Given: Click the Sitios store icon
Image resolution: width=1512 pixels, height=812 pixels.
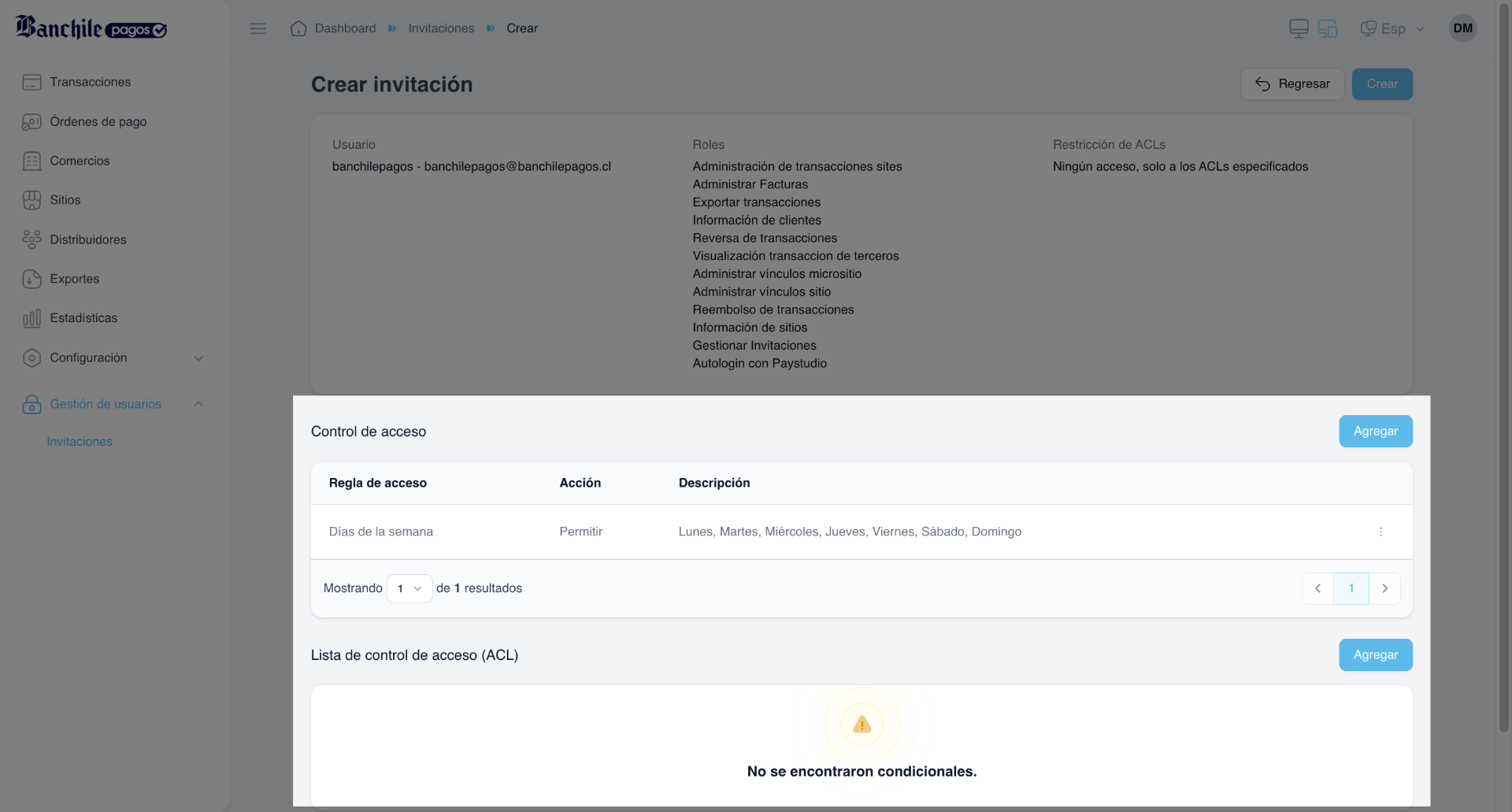Looking at the screenshot, I should coord(31,200).
